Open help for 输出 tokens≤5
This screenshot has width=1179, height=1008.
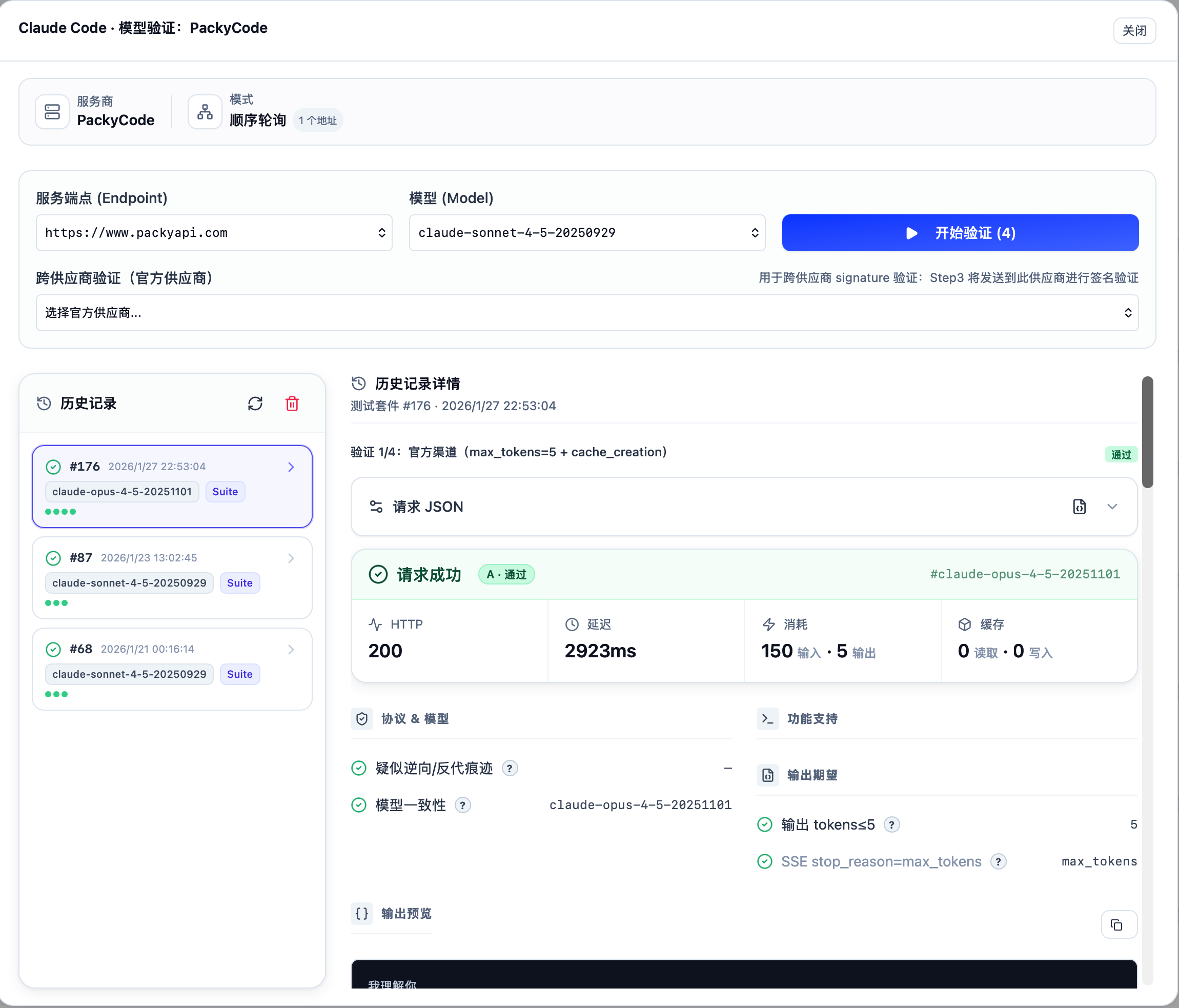[891, 825]
